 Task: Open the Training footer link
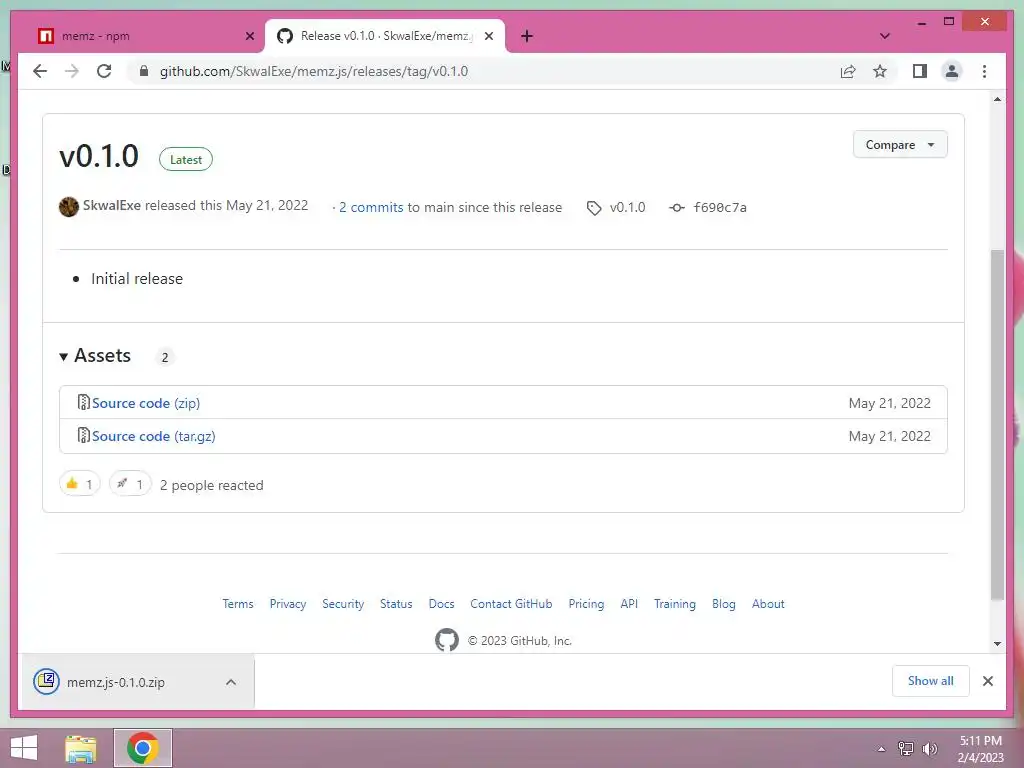[675, 603]
